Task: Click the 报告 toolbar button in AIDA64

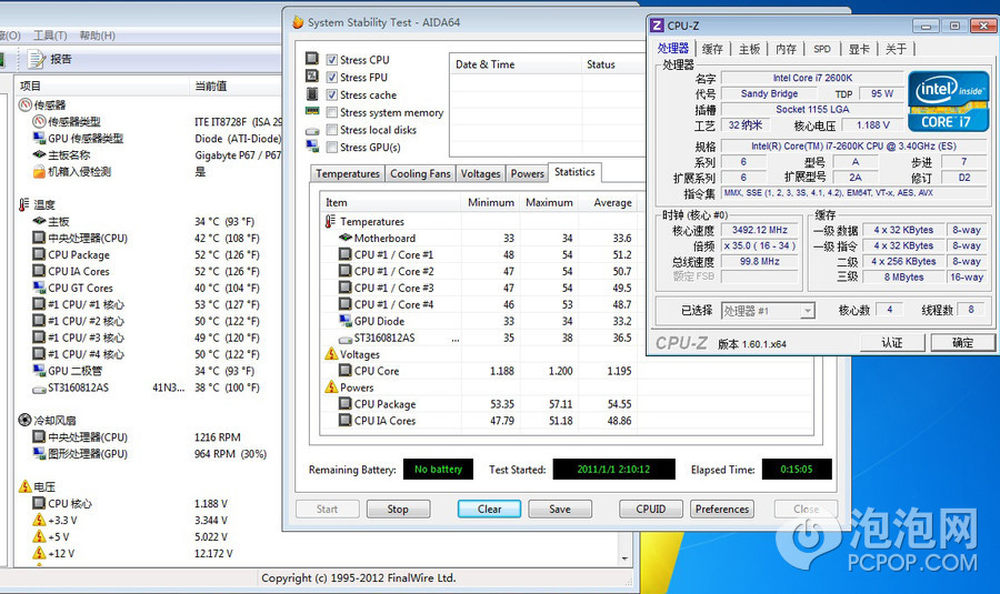Action: tap(50, 59)
